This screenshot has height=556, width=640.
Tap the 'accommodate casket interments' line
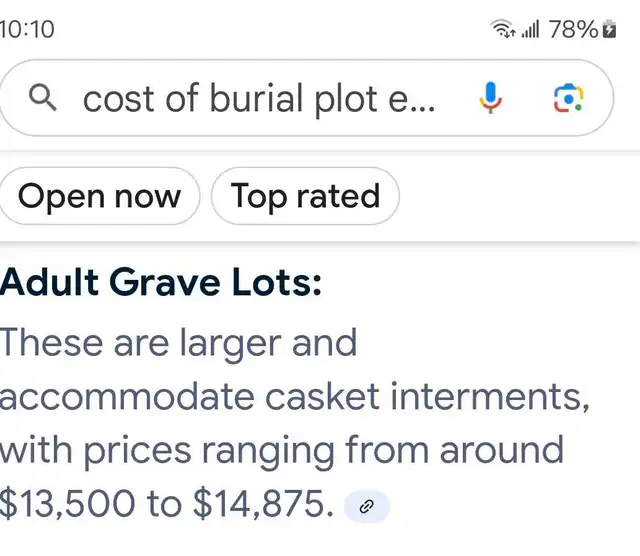pos(295,396)
